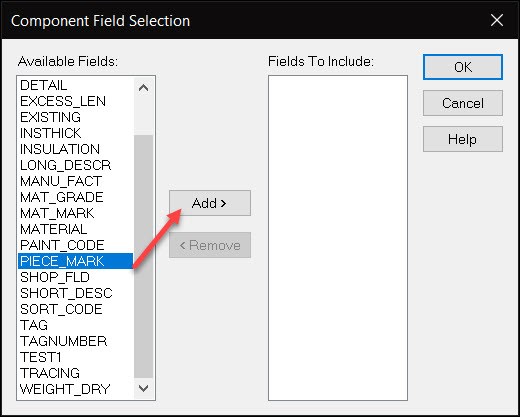Select the highlighted PIECE_MARK field
This screenshot has width=520, height=417.
76,261
